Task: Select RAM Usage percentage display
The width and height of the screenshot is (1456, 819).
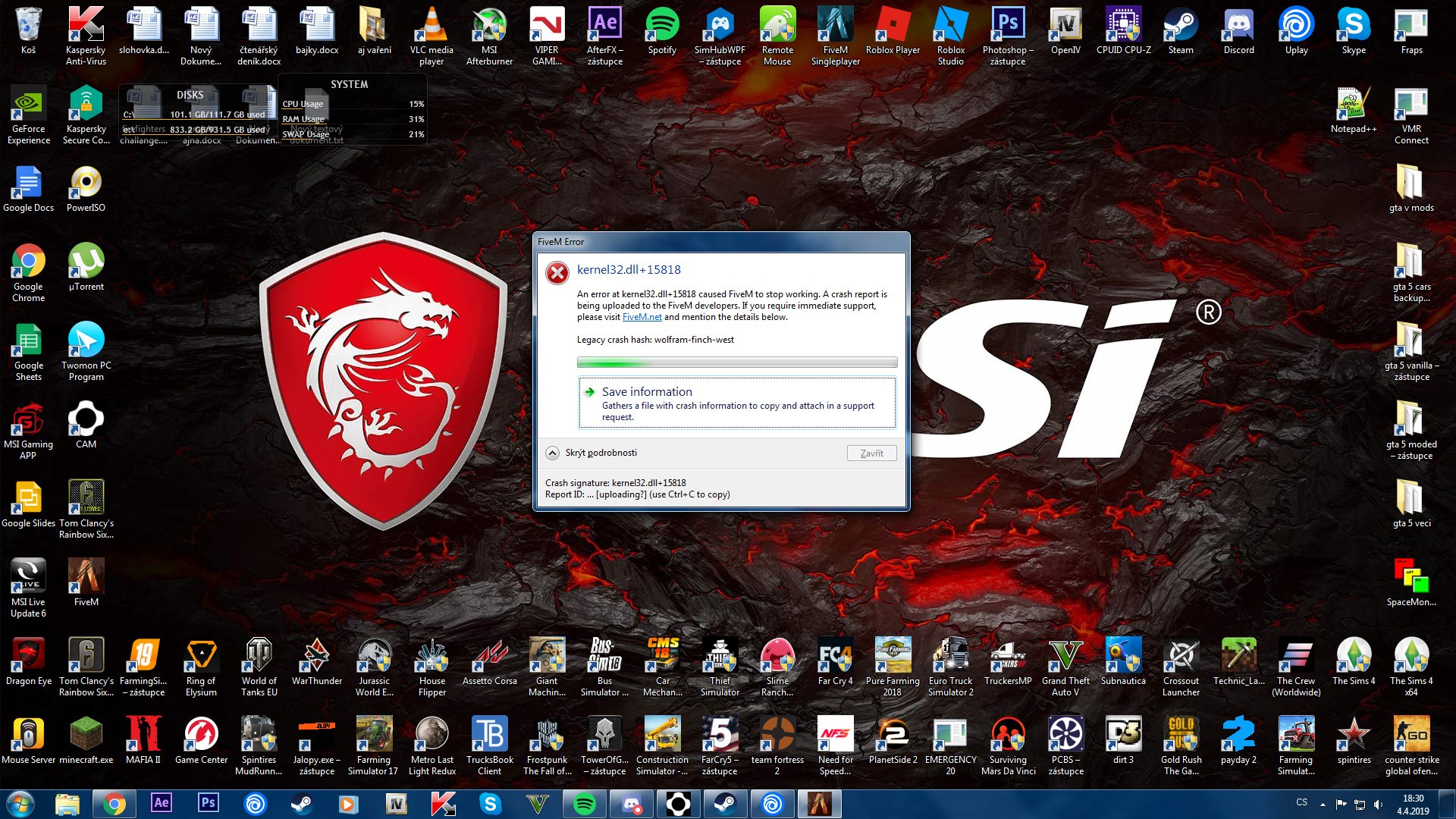Action: (418, 119)
